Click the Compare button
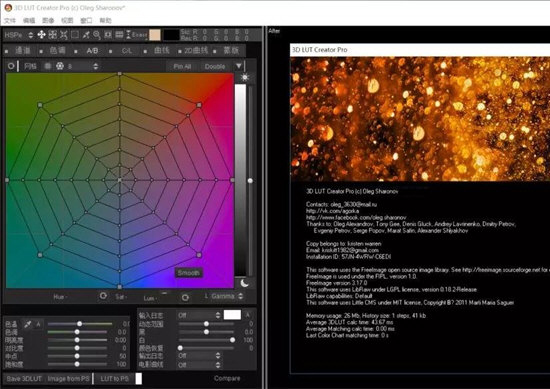 coord(227,378)
